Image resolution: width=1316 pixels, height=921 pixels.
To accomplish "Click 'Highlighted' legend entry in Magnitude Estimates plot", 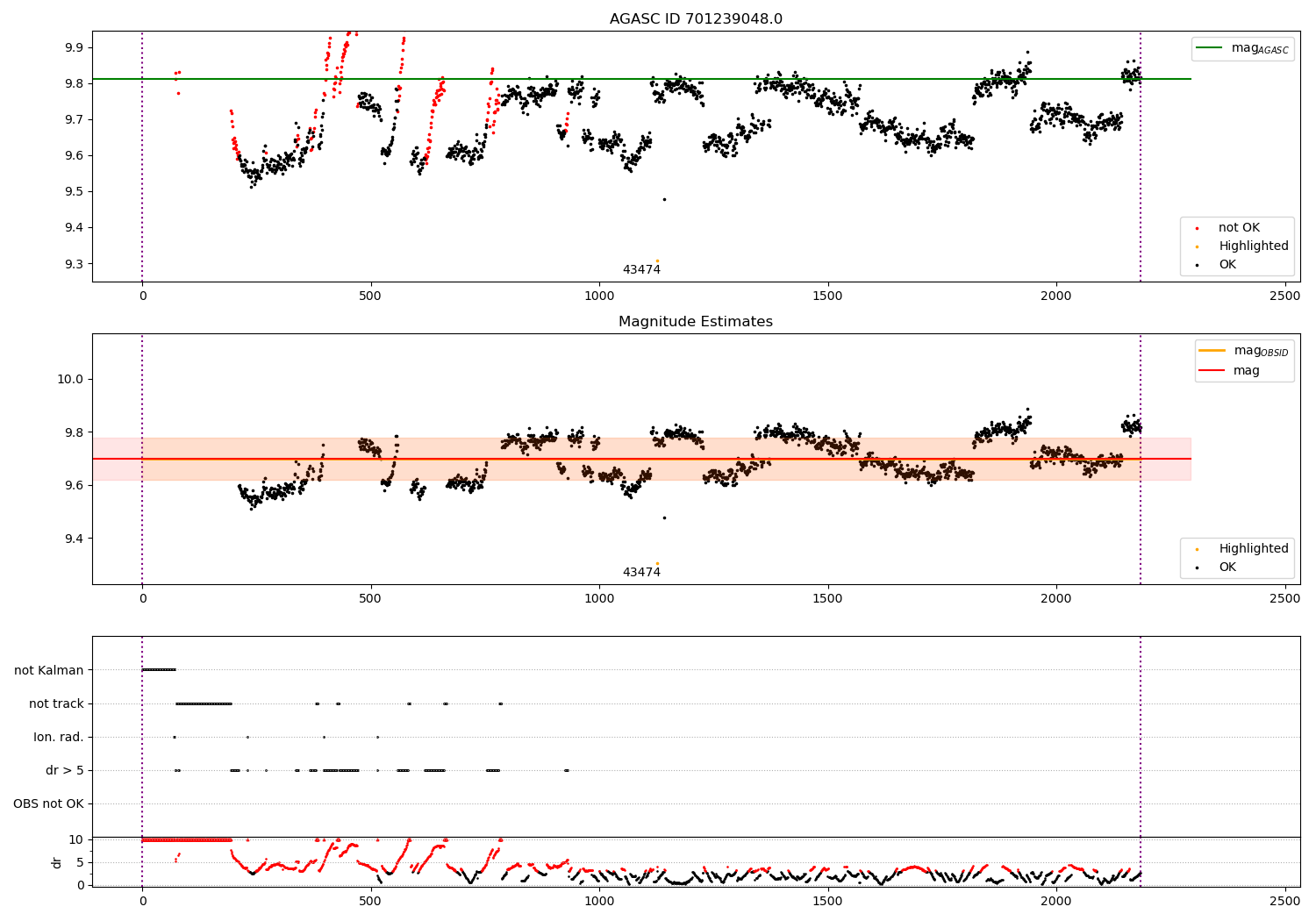I will 1254,549.
